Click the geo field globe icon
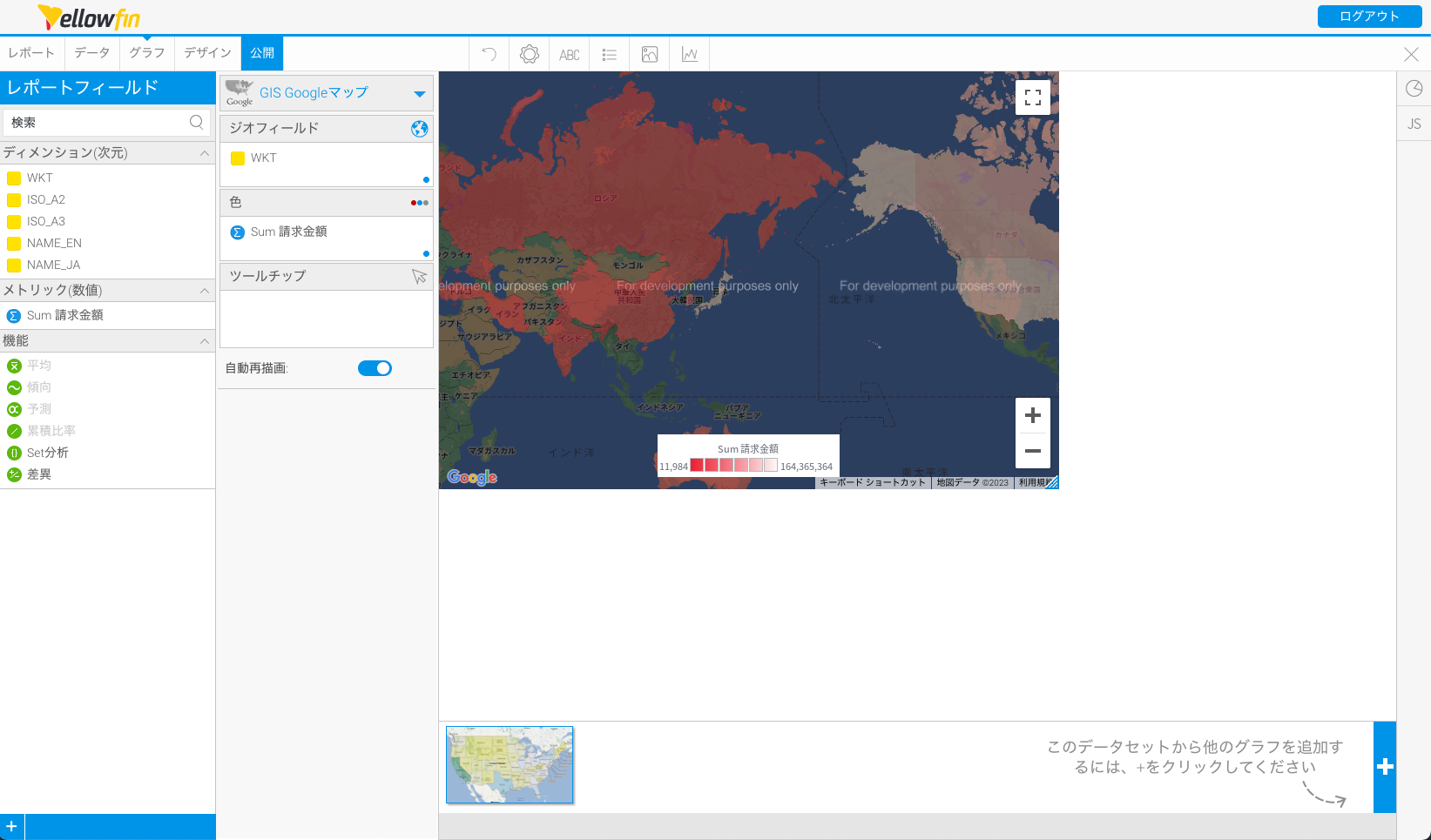1431x840 pixels. [420, 129]
